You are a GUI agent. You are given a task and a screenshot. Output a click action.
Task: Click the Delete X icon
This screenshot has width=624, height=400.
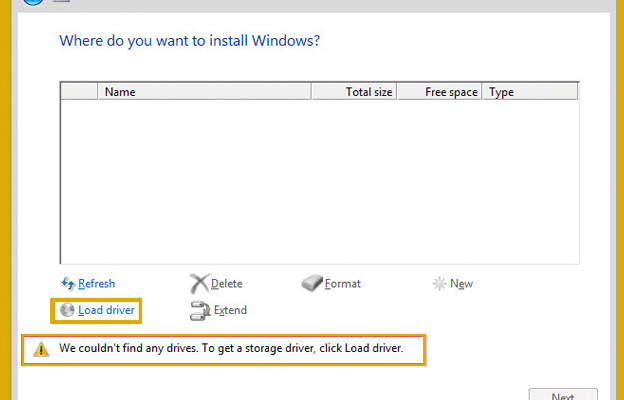(x=198, y=284)
